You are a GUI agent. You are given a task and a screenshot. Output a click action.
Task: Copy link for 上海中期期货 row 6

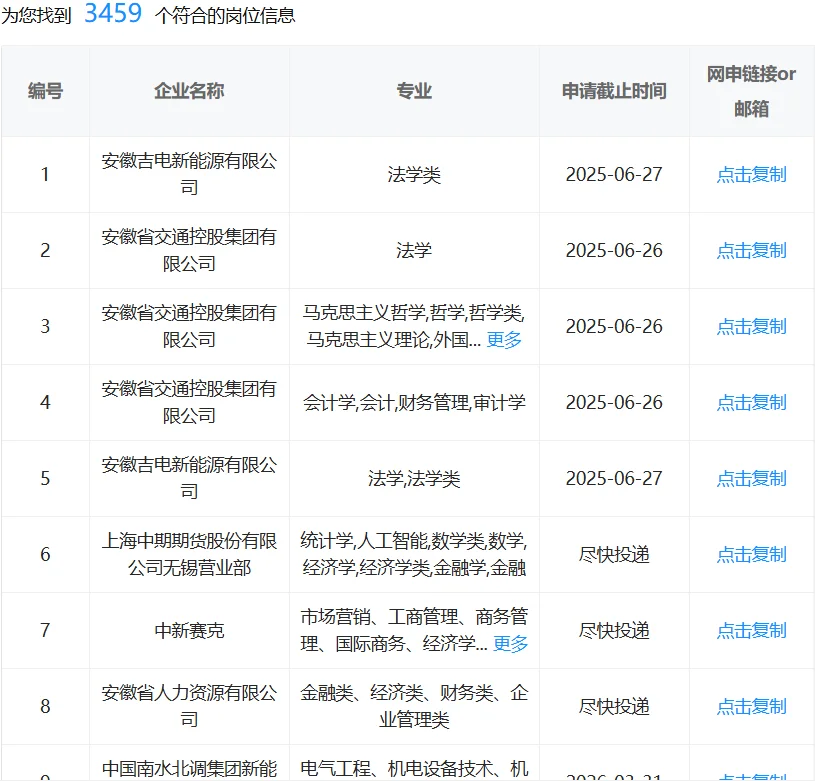(751, 554)
